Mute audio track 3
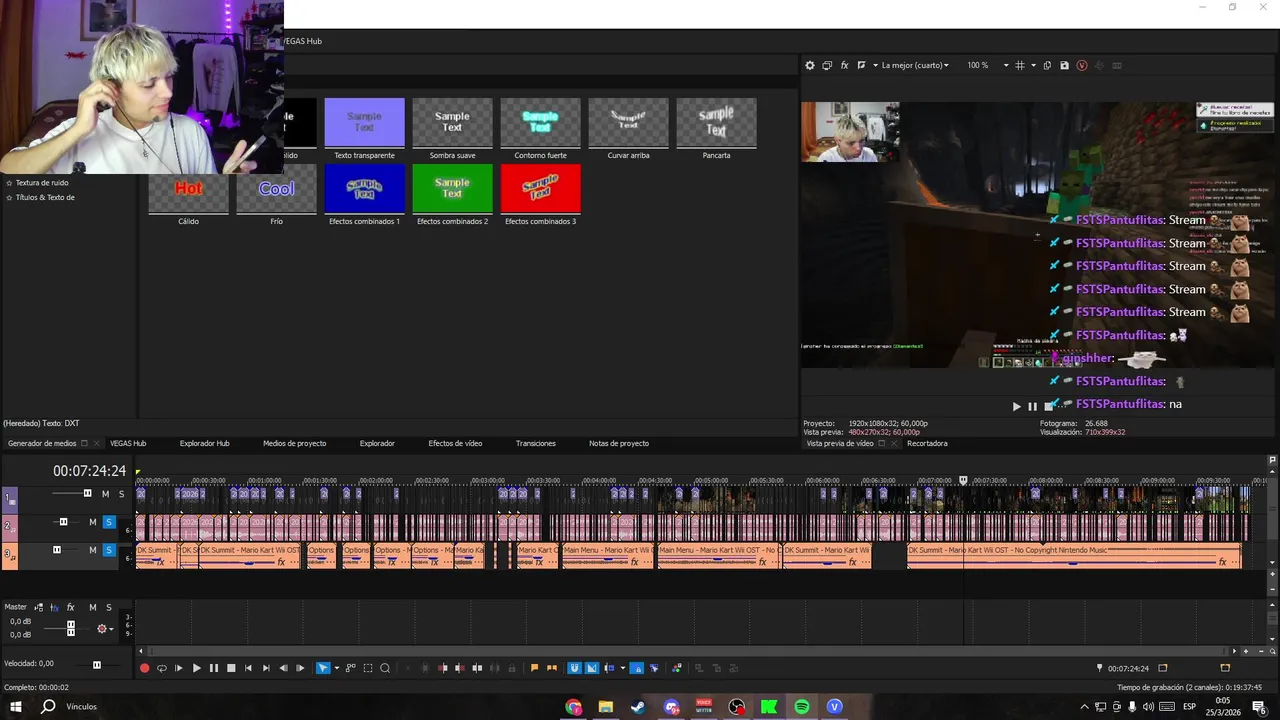The image size is (1280, 720). click(93, 550)
